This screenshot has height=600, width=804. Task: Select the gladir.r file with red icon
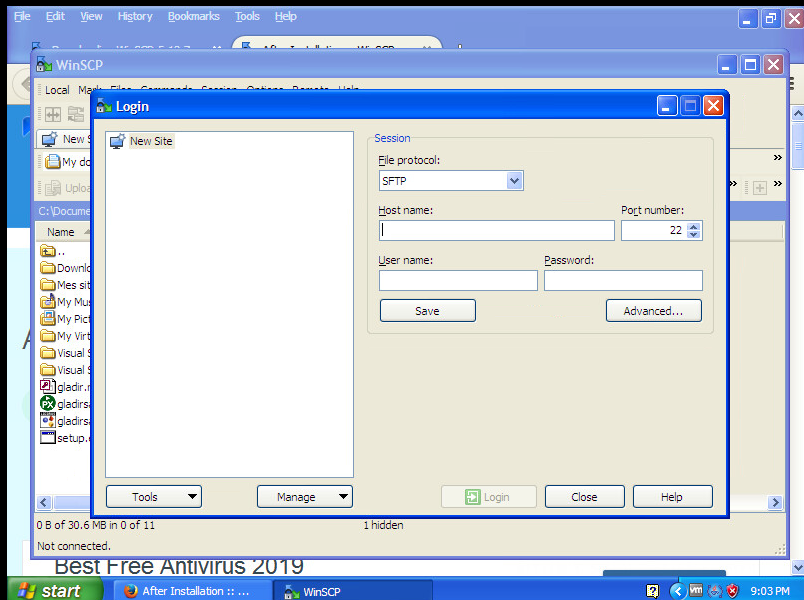pos(65,387)
